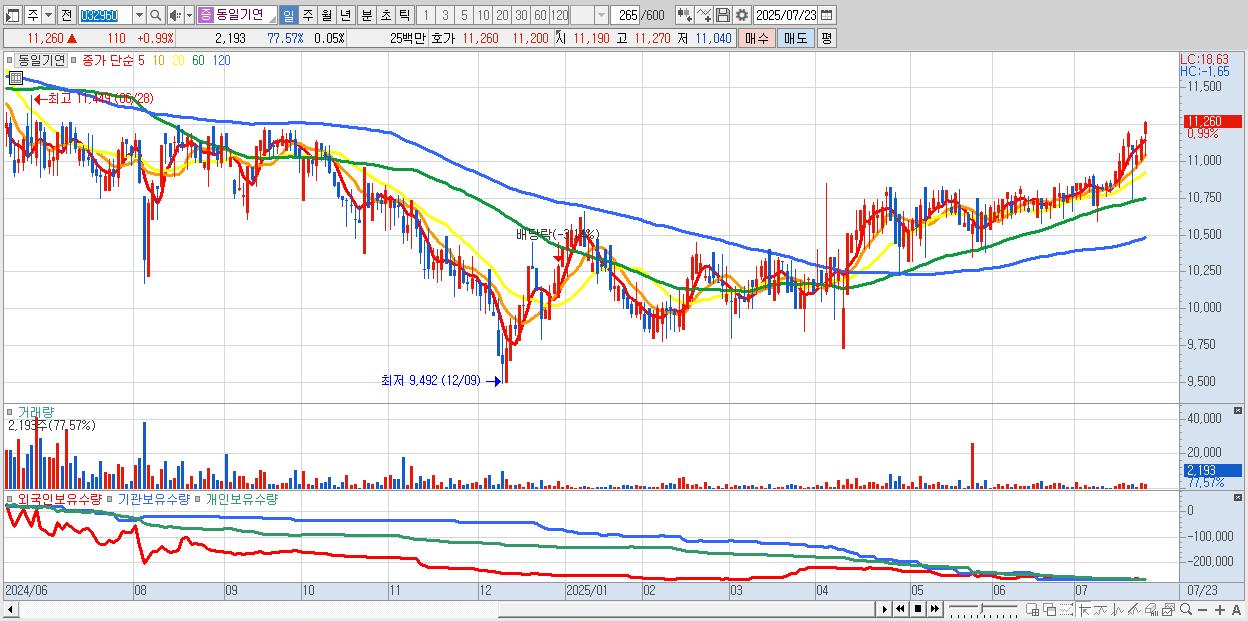This screenshot has width=1248, height=621.
Task: Click the speaker sound icon
Action: coord(175,15)
